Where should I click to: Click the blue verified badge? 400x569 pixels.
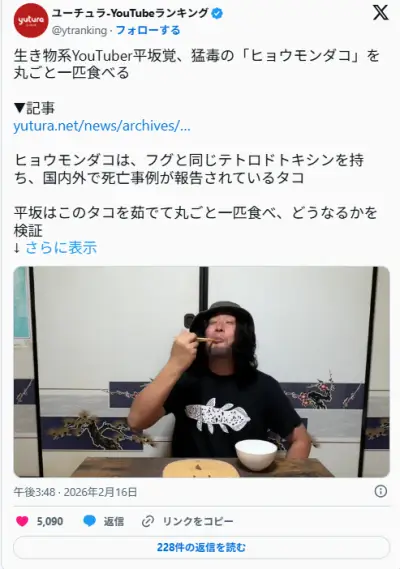click(x=217, y=14)
